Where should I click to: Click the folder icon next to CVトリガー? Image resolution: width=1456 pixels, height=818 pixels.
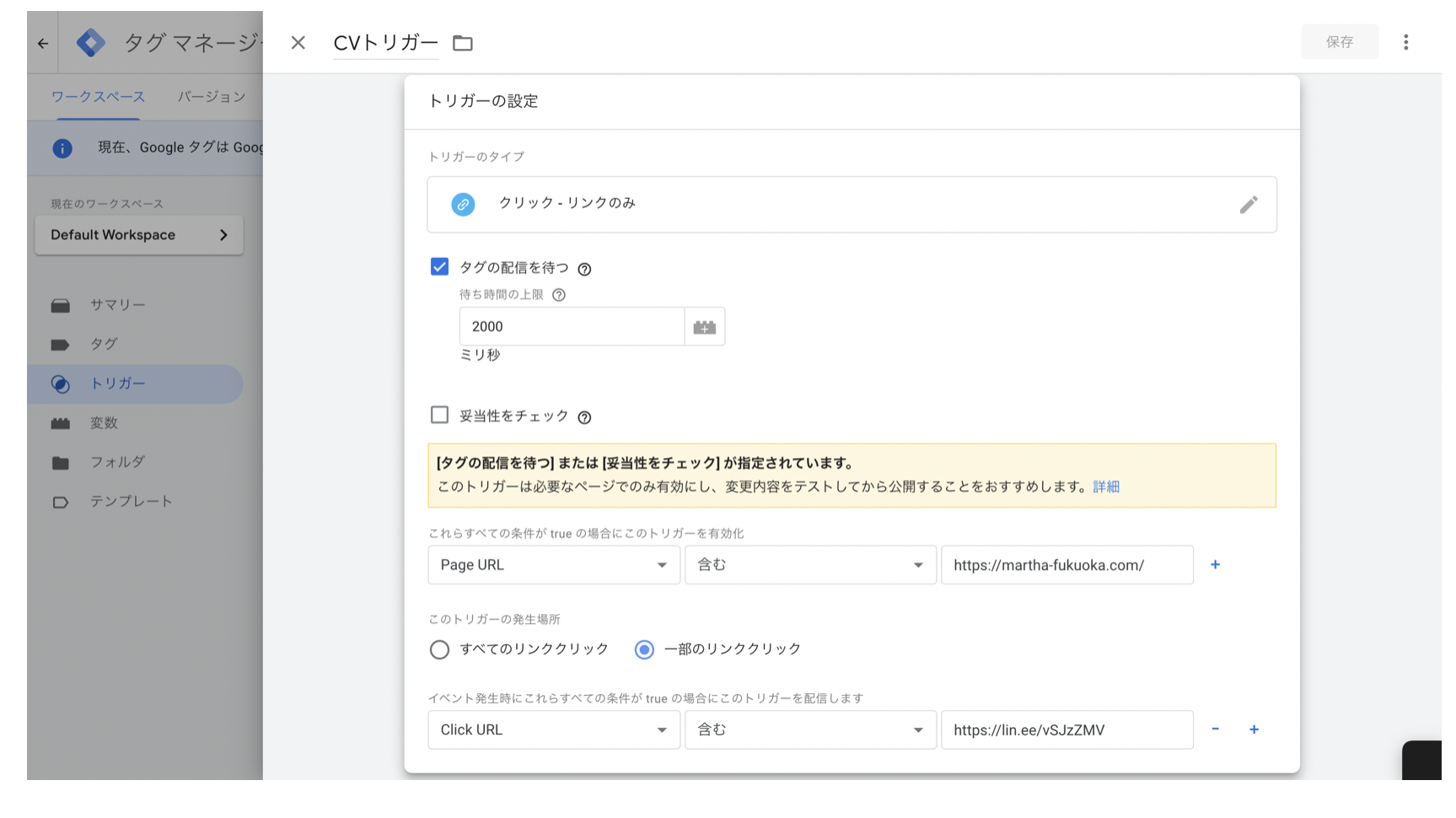point(462,43)
